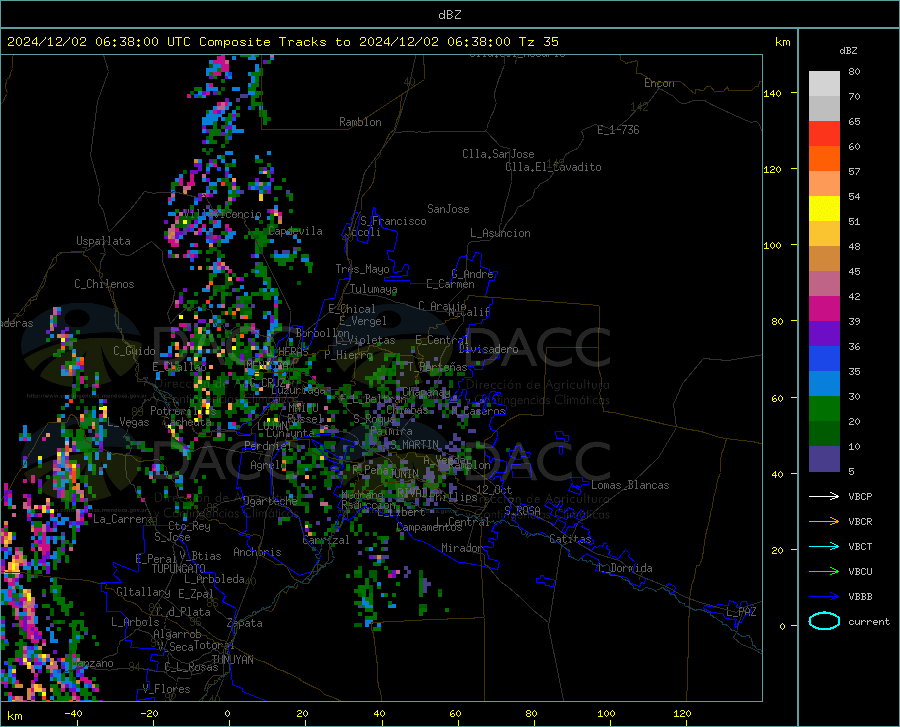The height and width of the screenshot is (727, 900).
Task: Pick the slate purple 5–10 dBZ swatch
Action: click(x=824, y=459)
